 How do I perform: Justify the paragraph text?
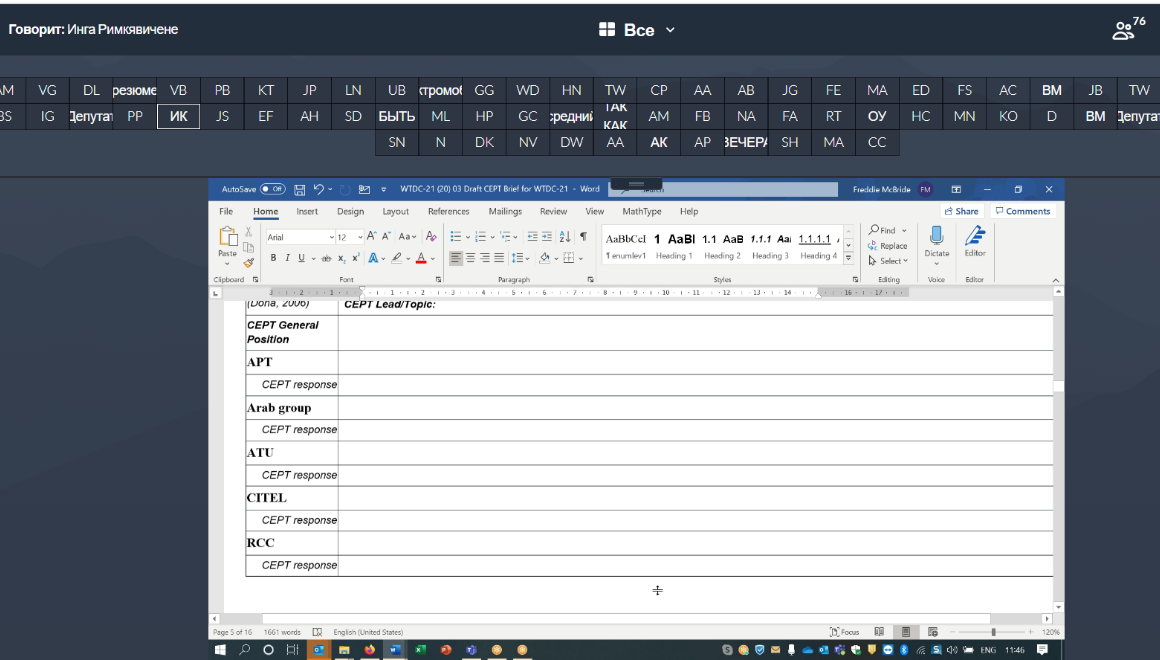pyautogui.click(x=499, y=258)
